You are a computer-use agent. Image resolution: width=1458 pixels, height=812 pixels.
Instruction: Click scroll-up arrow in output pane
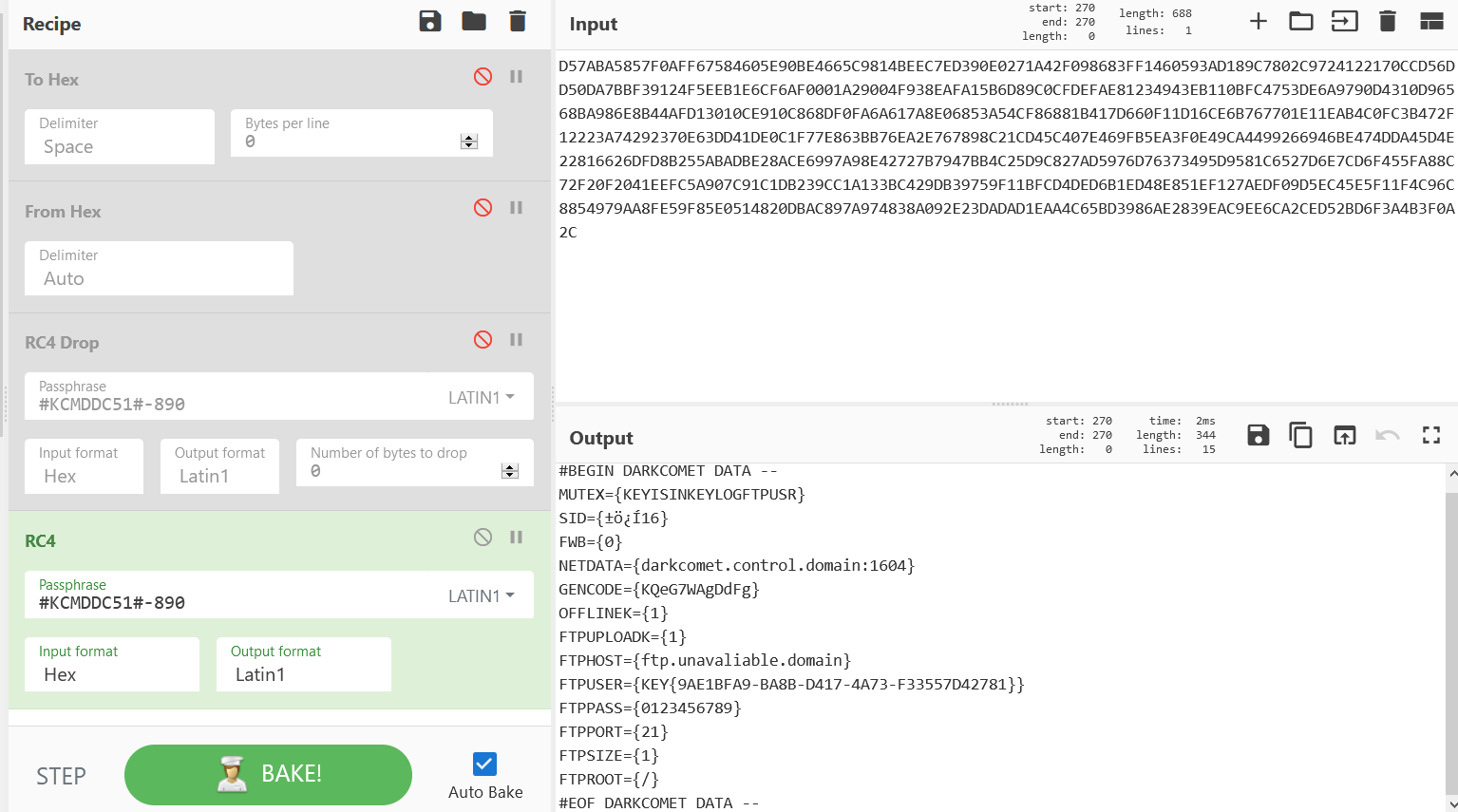click(1451, 472)
